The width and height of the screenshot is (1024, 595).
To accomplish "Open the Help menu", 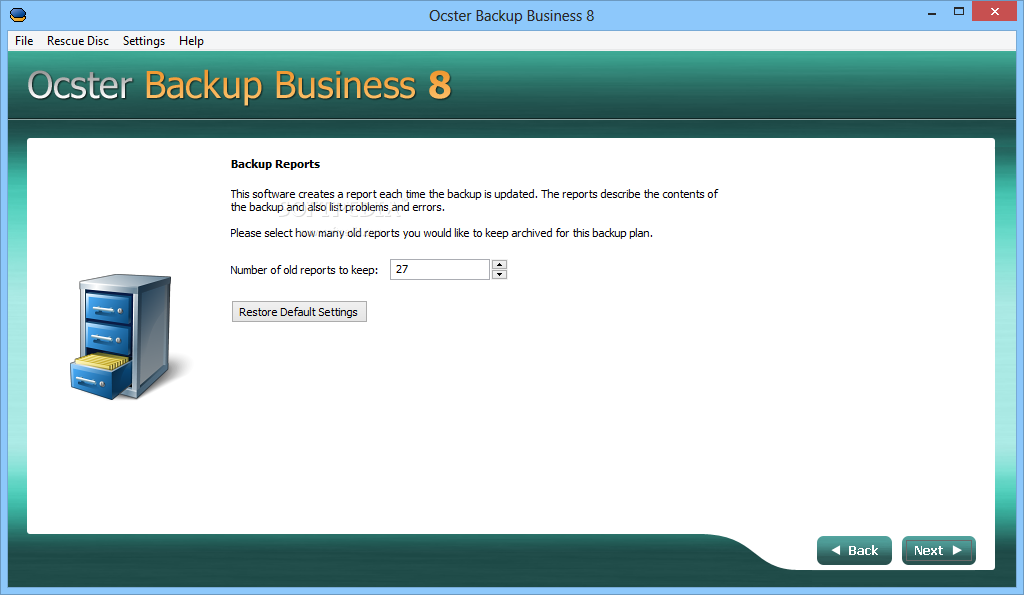I will pos(191,40).
